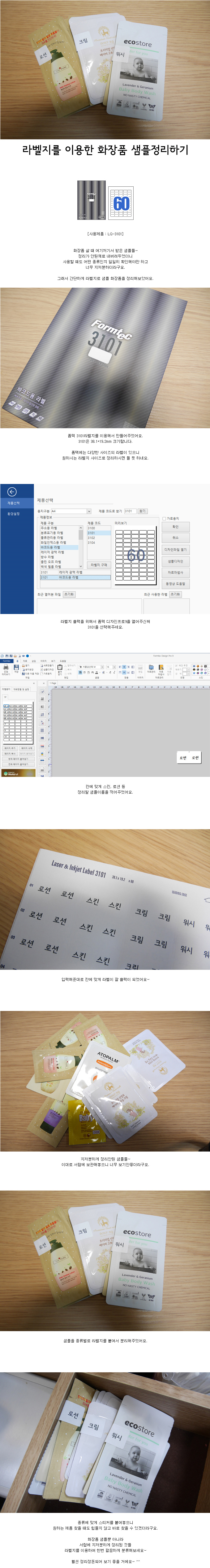Click the 라벨지 구매 button
Image resolution: width=210 pixels, height=1568 pixels.
(x=99, y=565)
